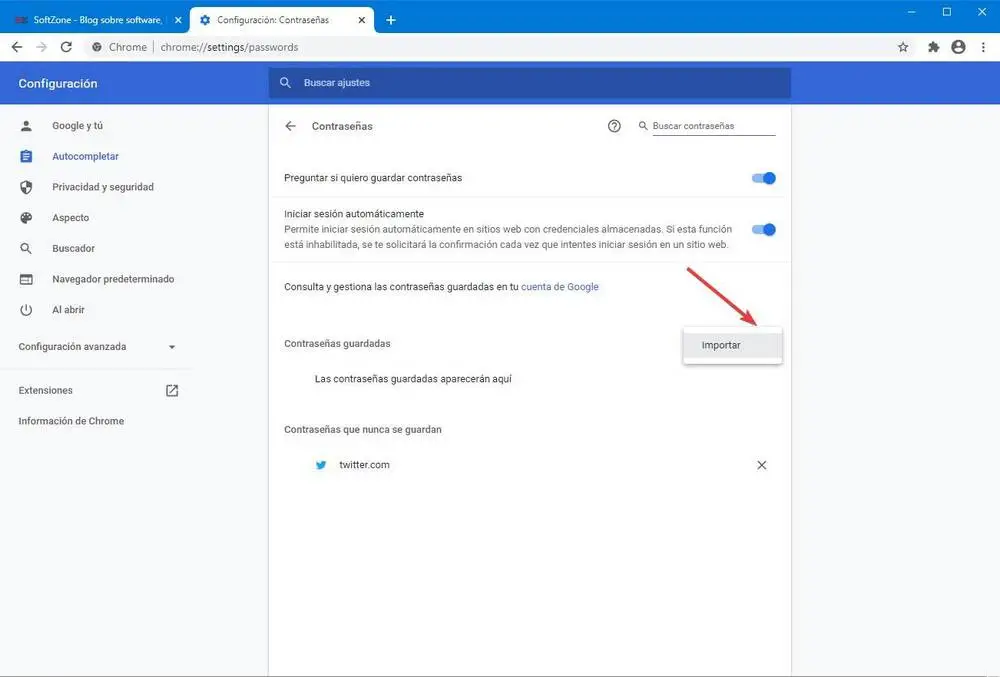Image resolution: width=1000 pixels, height=677 pixels.
Task: Open the help question mark icon
Action: point(614,126)
